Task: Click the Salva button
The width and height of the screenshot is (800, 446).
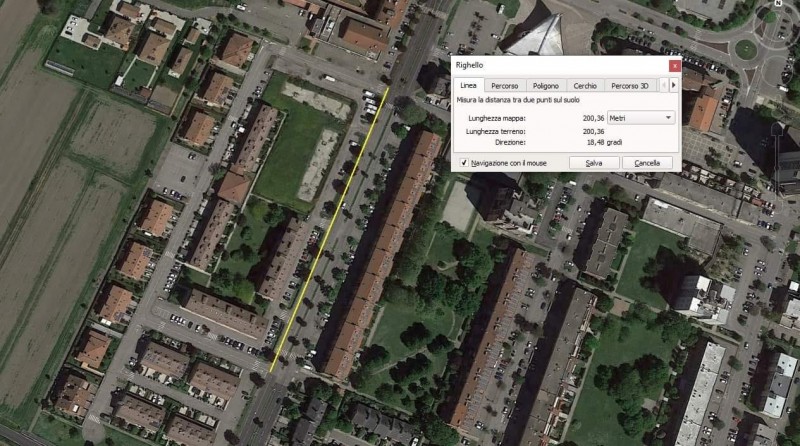Action: pos(594,163)
